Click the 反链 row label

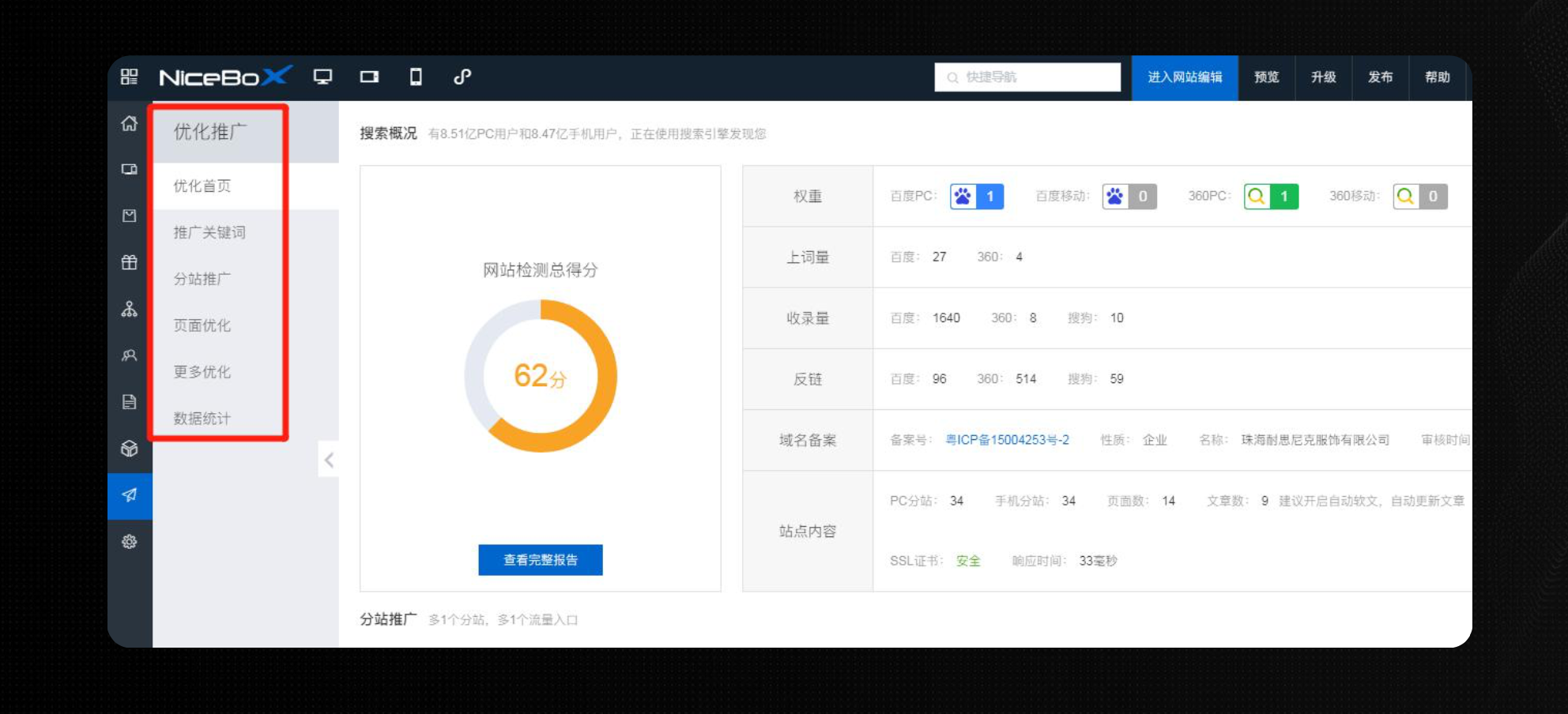point(808,379)
